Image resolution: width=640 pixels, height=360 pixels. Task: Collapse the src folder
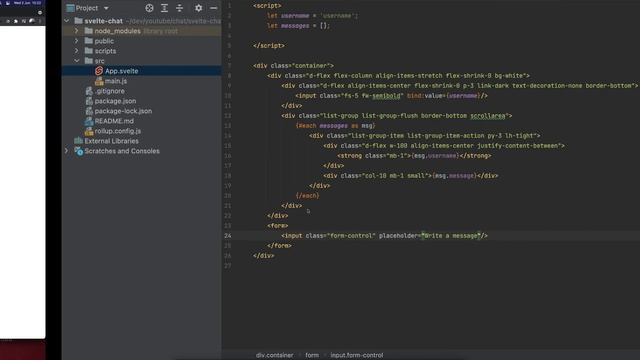(x=76, y=61)
